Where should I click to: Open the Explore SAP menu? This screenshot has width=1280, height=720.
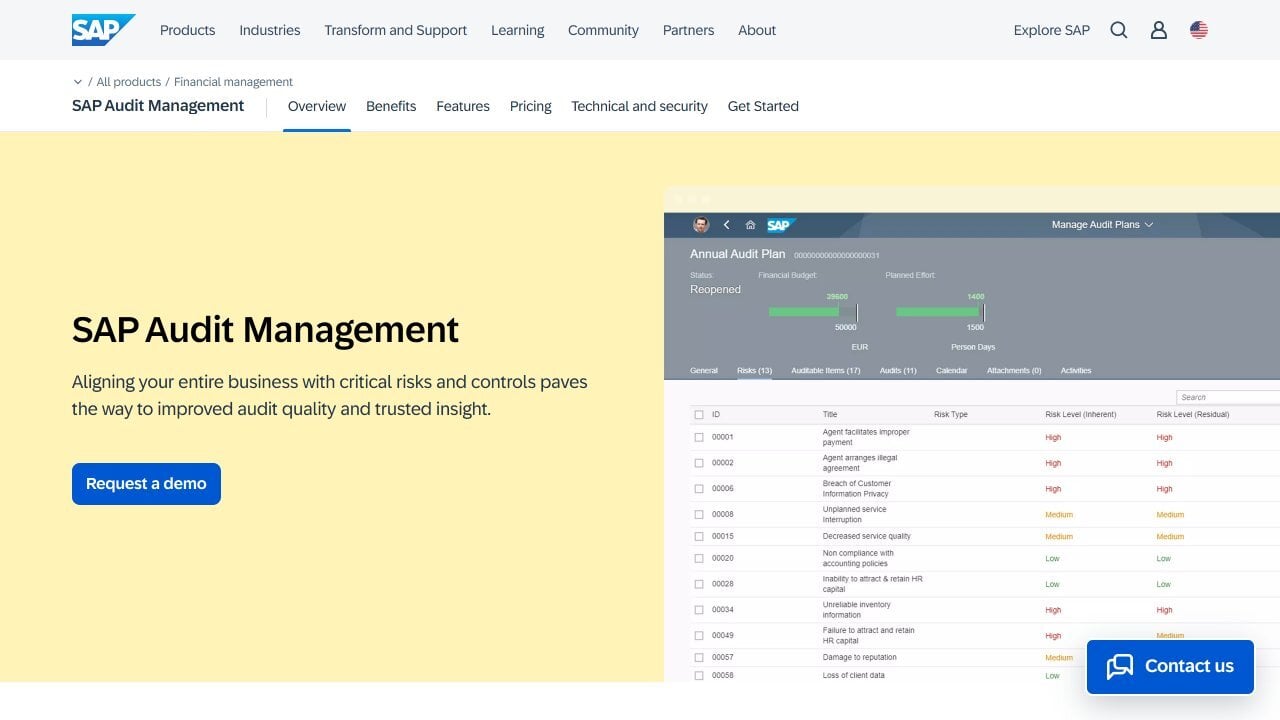tap(1051, 30)
